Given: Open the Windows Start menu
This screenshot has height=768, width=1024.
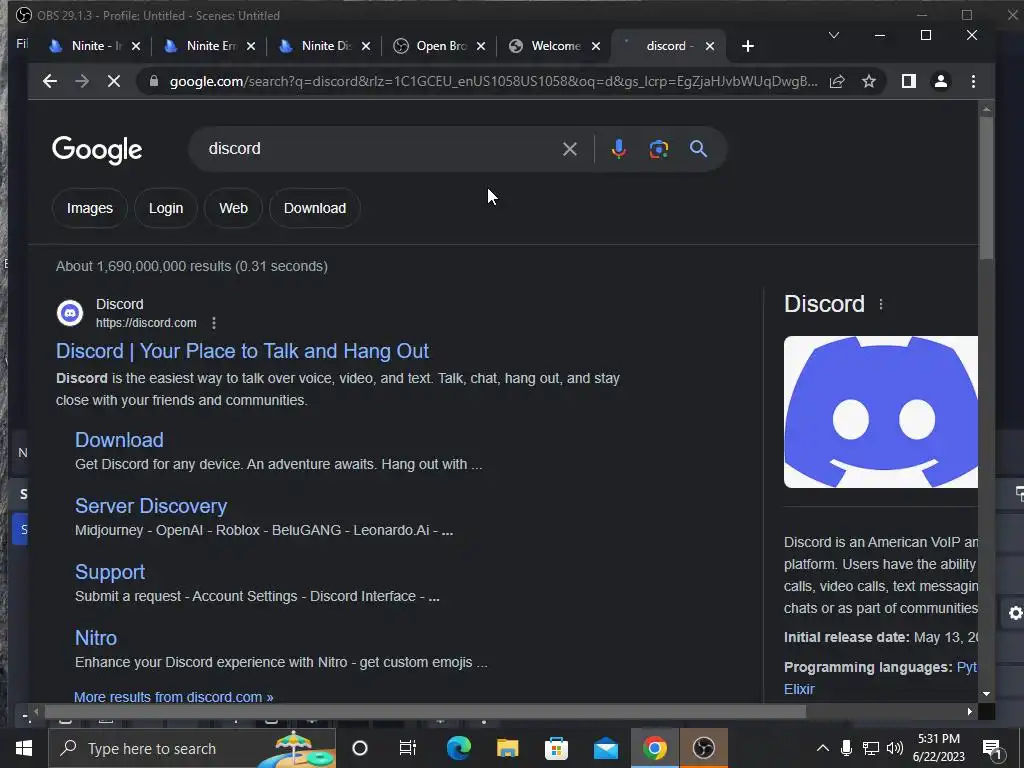Looking at the screenshot, I should pos(24,748).
